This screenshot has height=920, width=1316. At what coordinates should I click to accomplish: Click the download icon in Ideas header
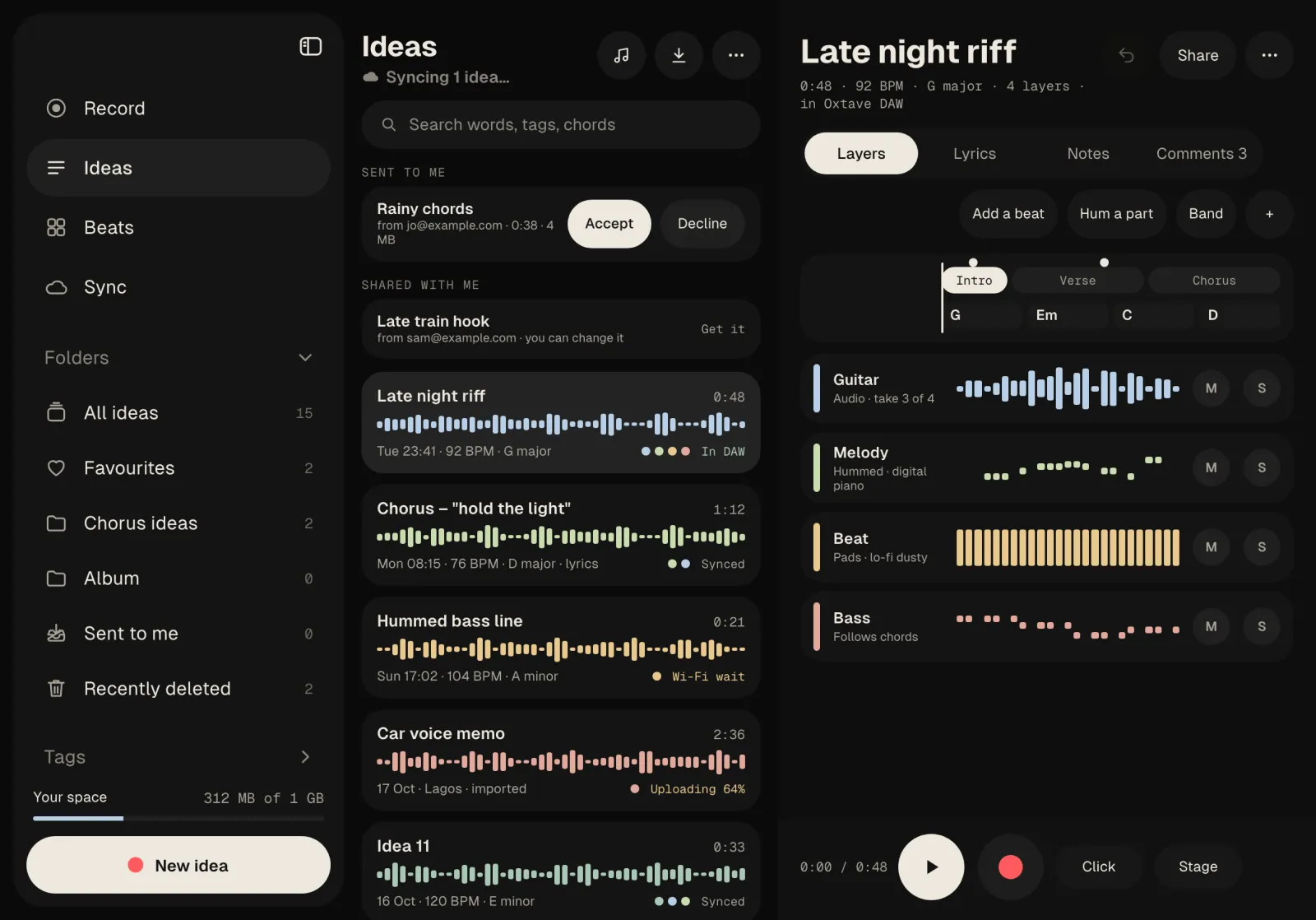(679, 55)
